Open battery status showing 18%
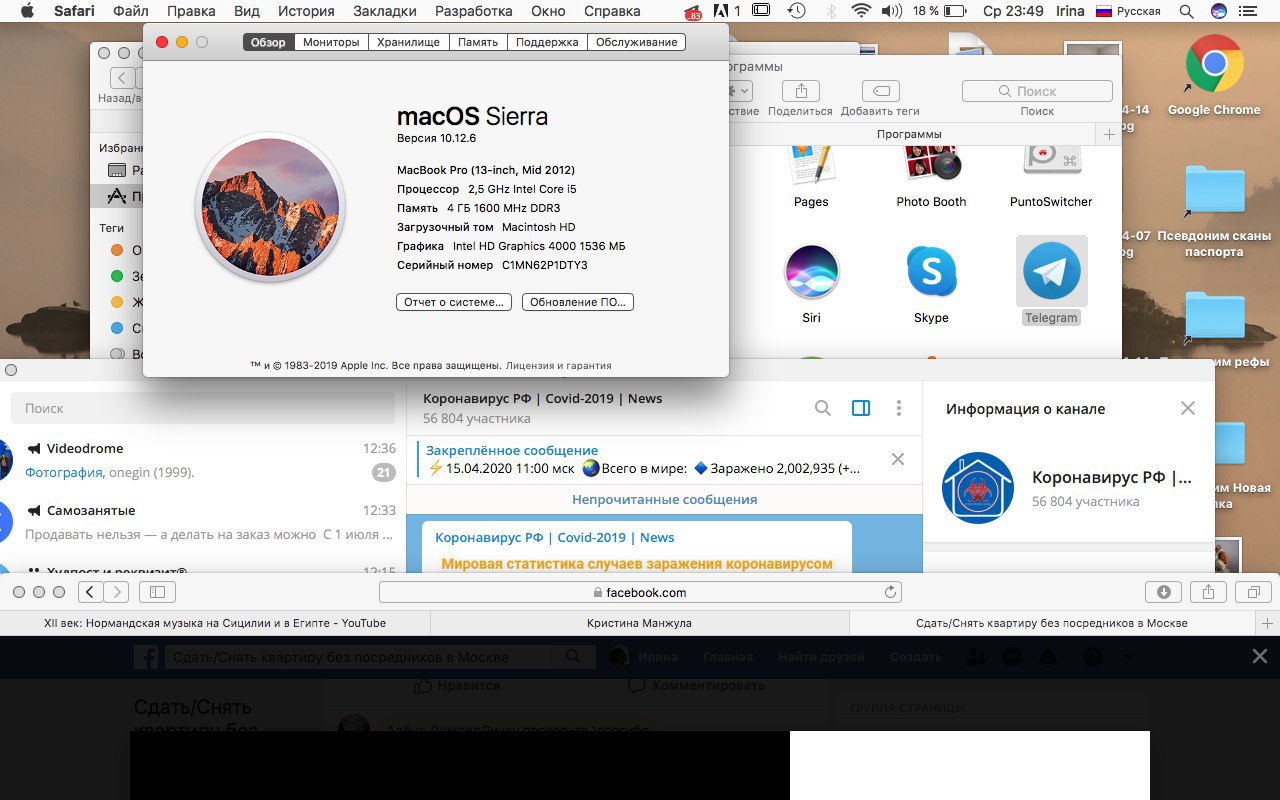1280x800 pixels. point(939,11)
